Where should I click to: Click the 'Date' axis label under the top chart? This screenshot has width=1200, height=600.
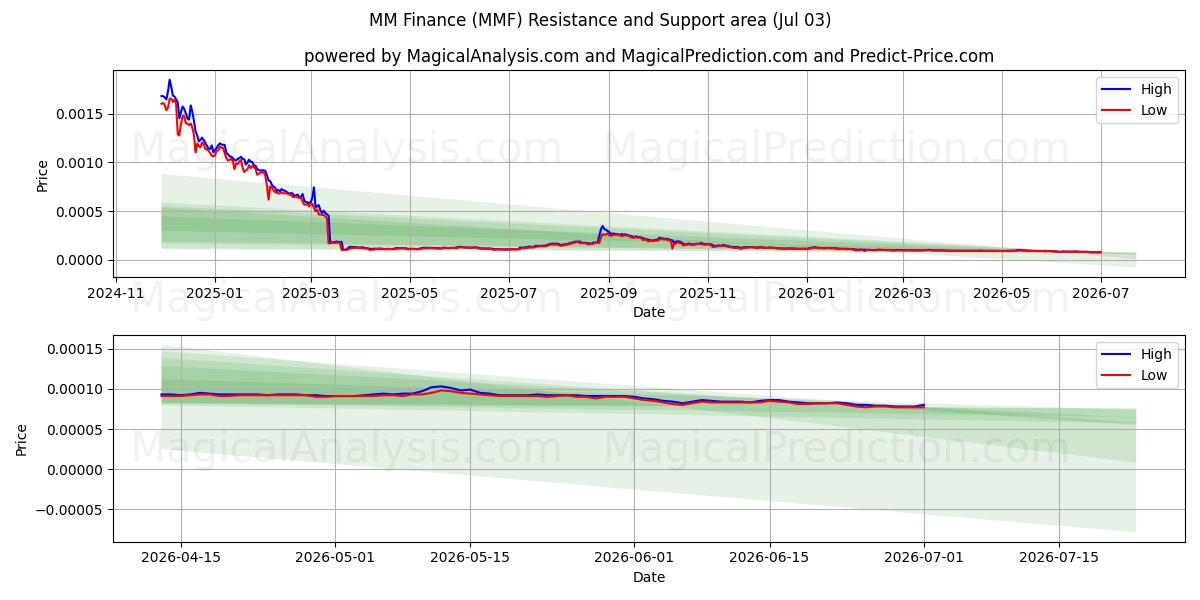[x=649, y=312]
